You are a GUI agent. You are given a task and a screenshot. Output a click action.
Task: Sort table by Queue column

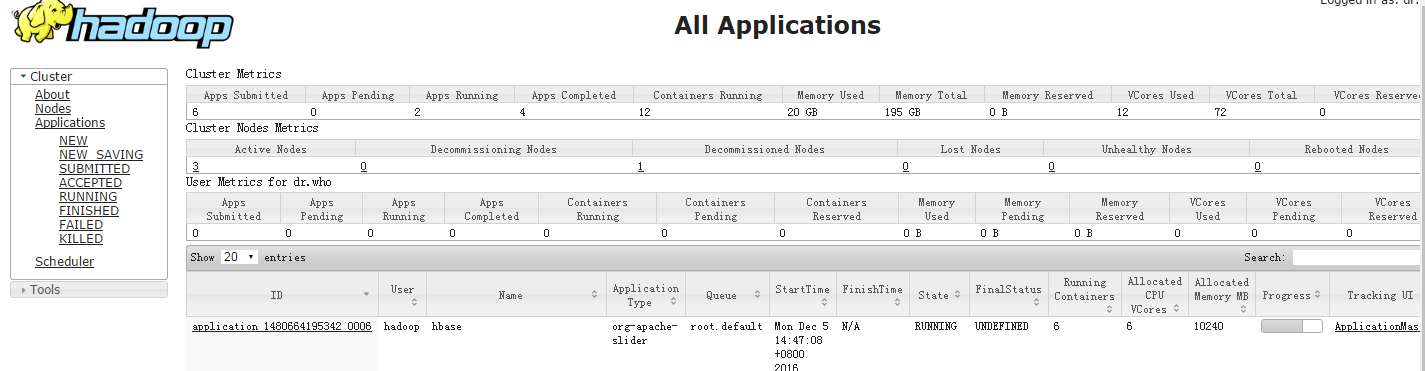[727, 295]
